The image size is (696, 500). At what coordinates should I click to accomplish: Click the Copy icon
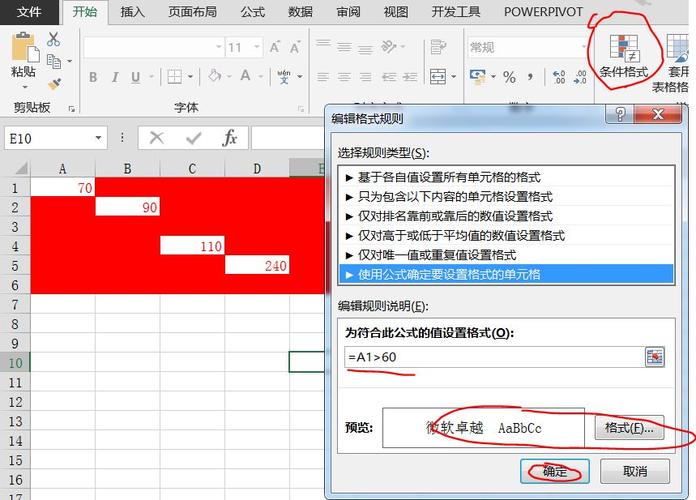[54, 61]
